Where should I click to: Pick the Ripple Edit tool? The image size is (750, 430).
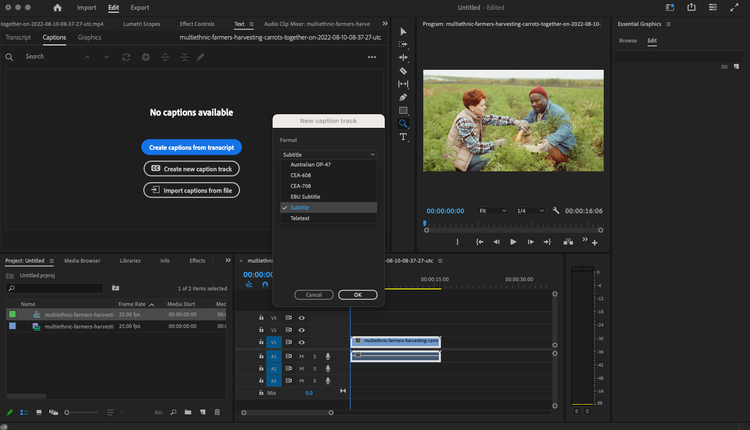[403, 58]
